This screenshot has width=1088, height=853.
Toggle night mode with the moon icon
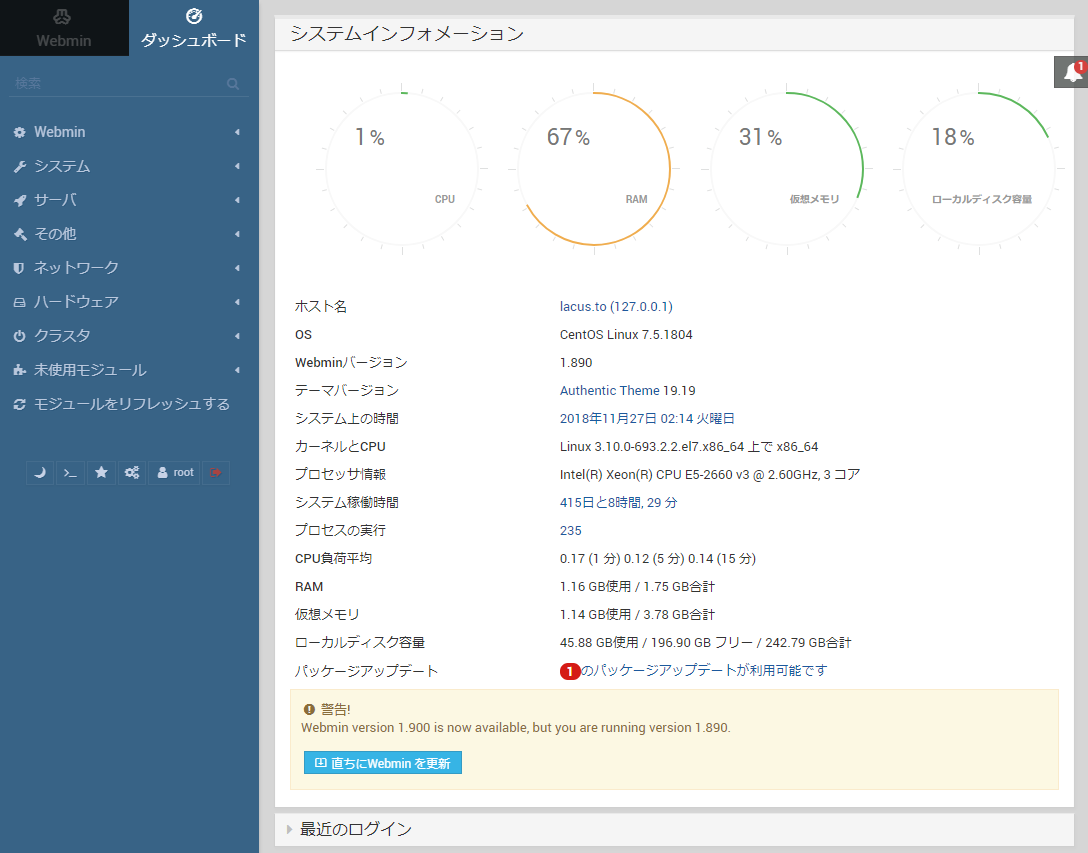39,472
